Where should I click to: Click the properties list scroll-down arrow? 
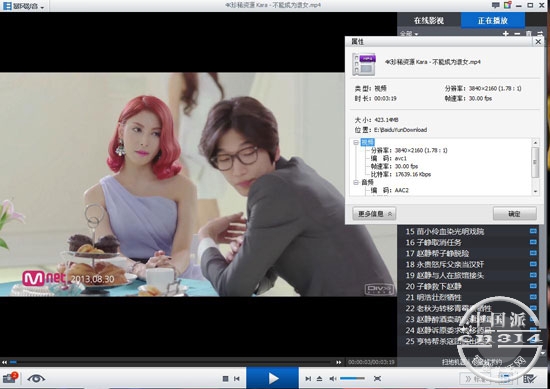pos(535,191)
